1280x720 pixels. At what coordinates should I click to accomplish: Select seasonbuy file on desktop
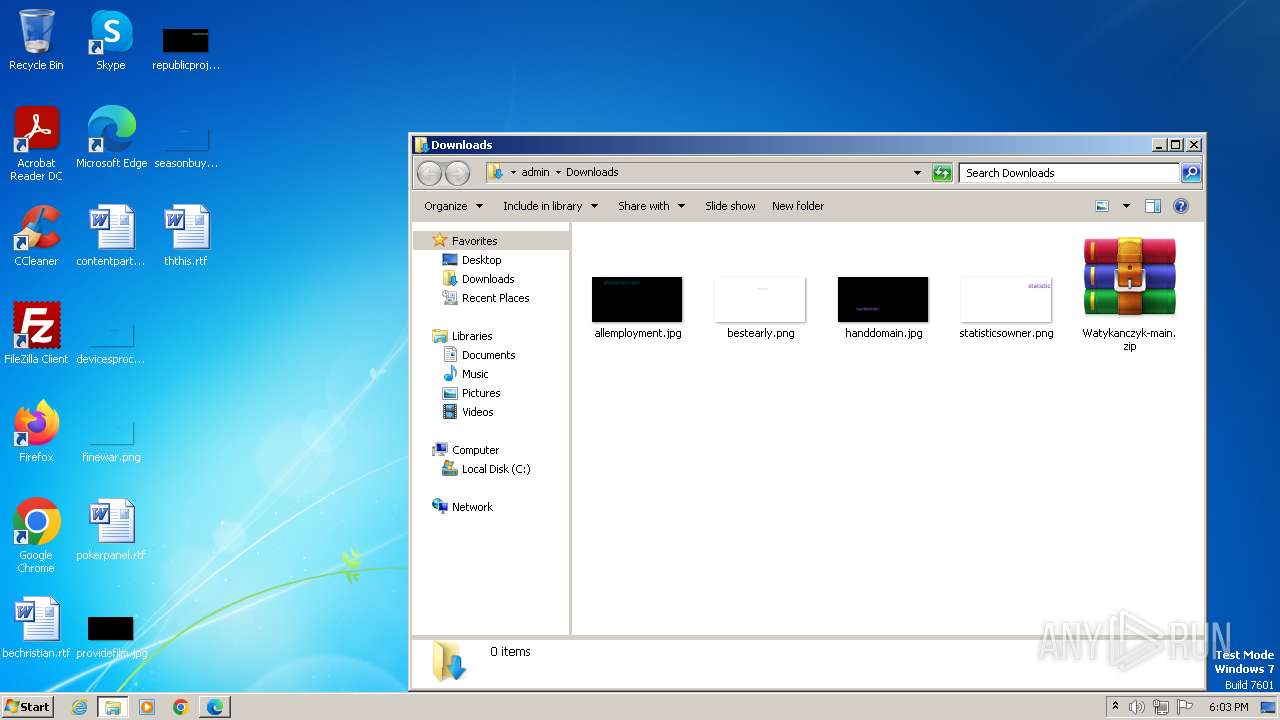[x=186, y=146]
